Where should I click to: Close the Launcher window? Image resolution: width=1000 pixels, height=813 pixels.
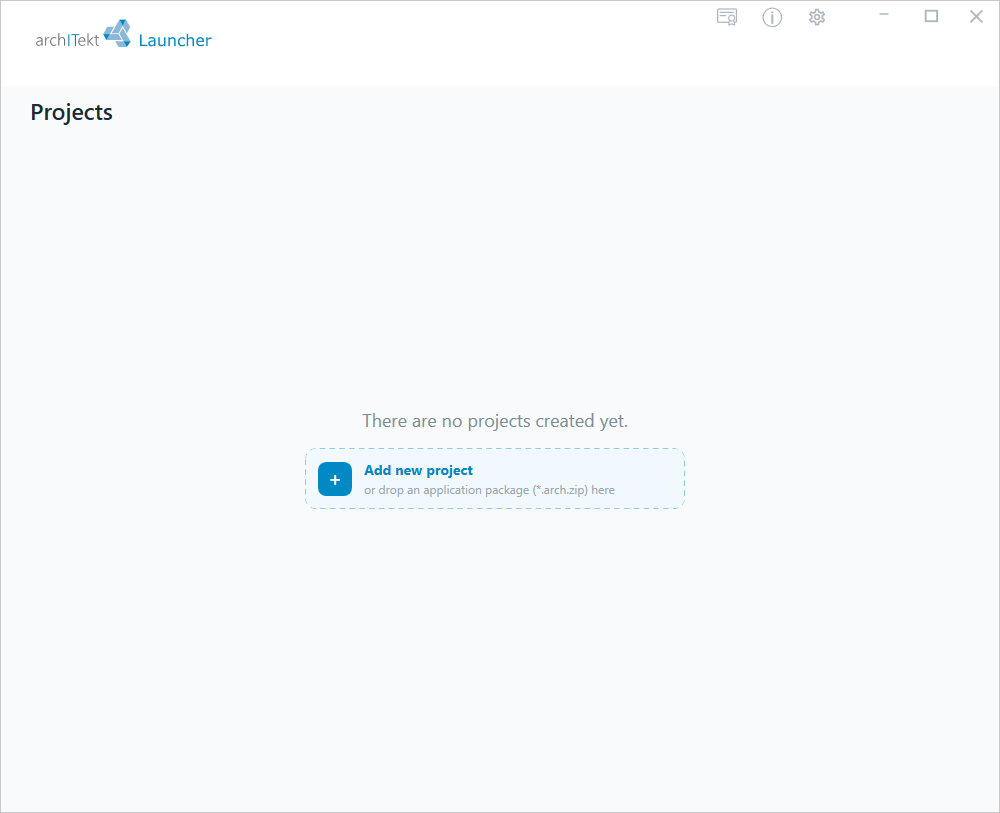click(x=976, y=17)
